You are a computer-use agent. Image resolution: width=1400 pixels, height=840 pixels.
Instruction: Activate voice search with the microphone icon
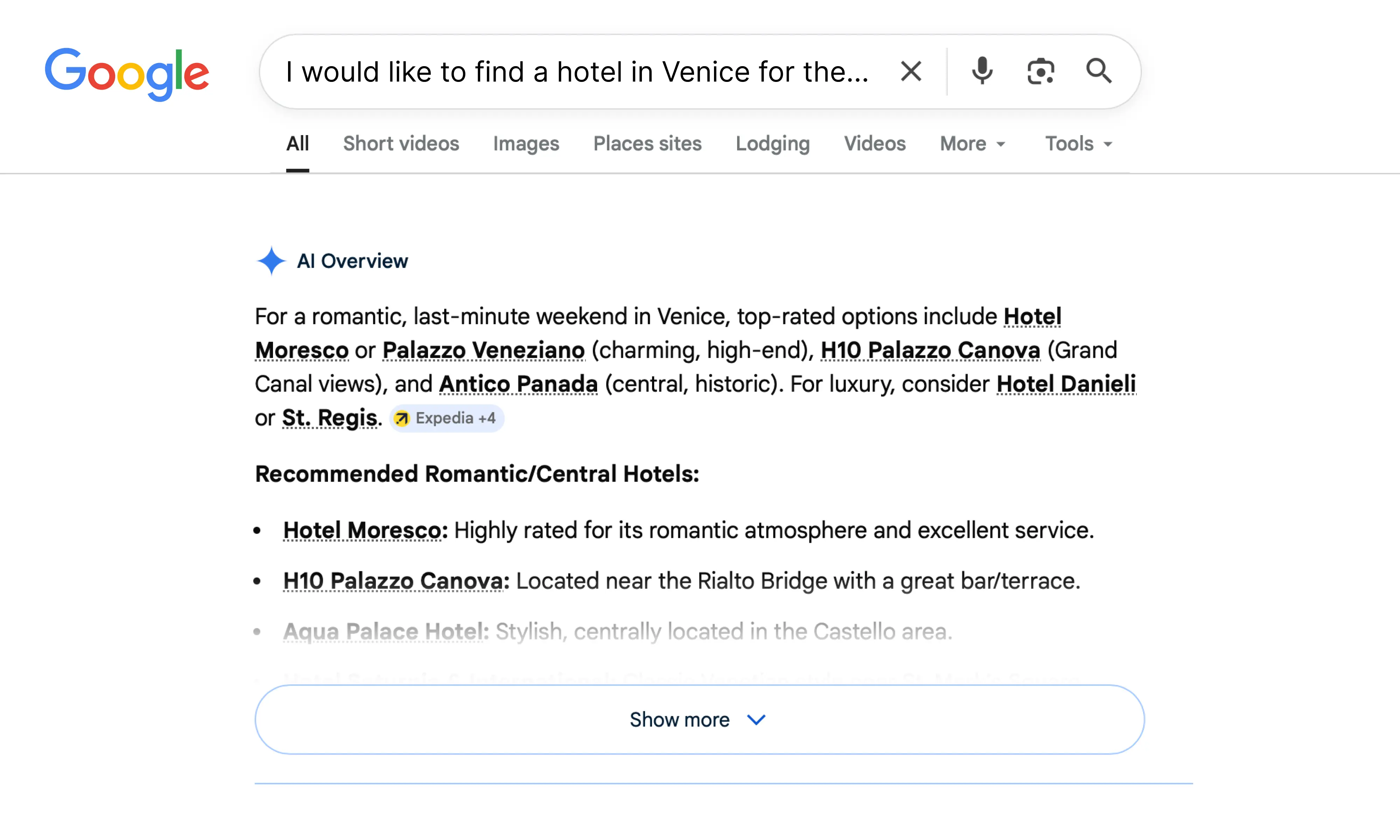pos(982,71)
